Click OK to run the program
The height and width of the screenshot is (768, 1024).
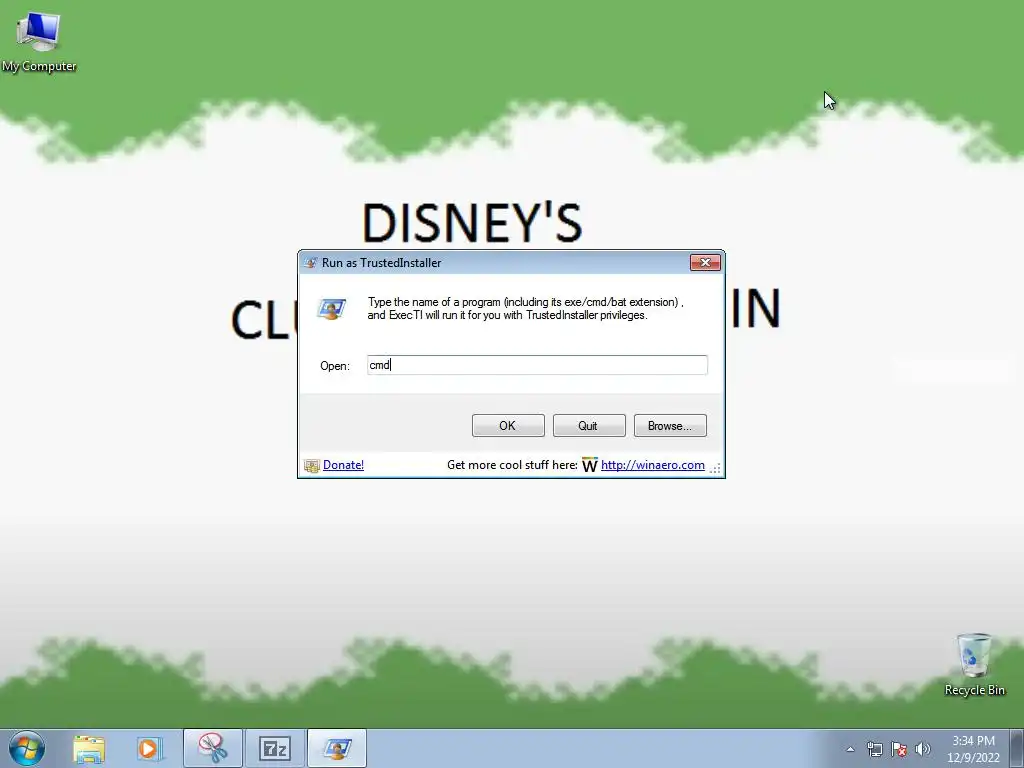508,426
